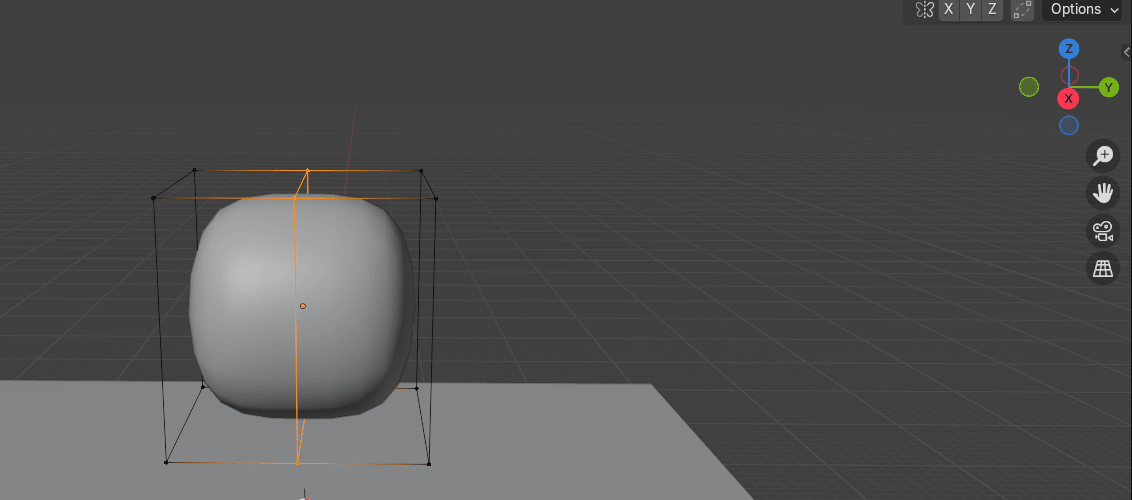This screenshot has height=500, width=1132.
Task: Click the hand pan view button
Action: coord(1103,193)
